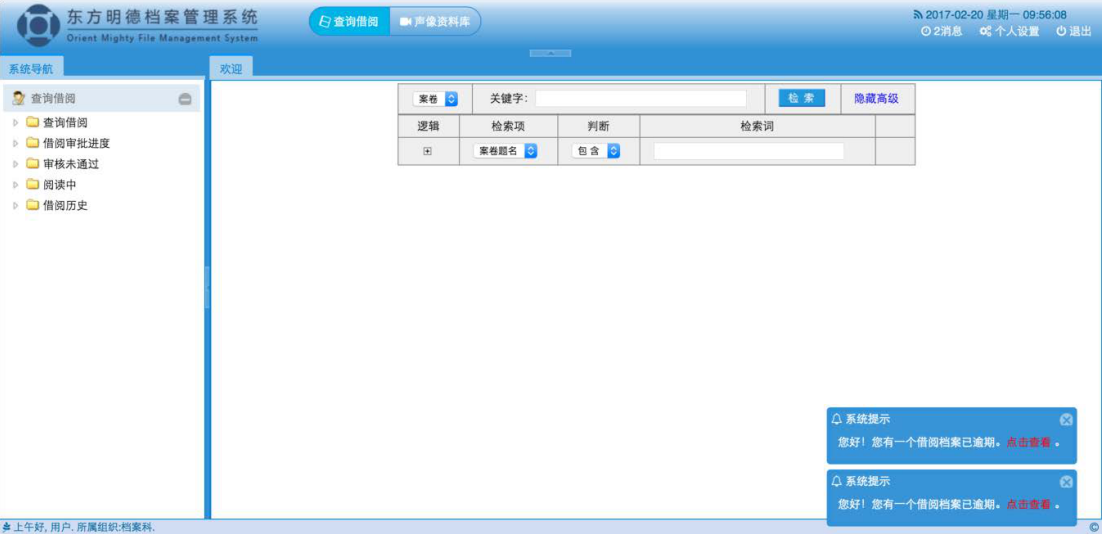The width and height of the screenshot is (1104, 534).
Task: Select the 欢迎 tab
Action: coord(231,69)
